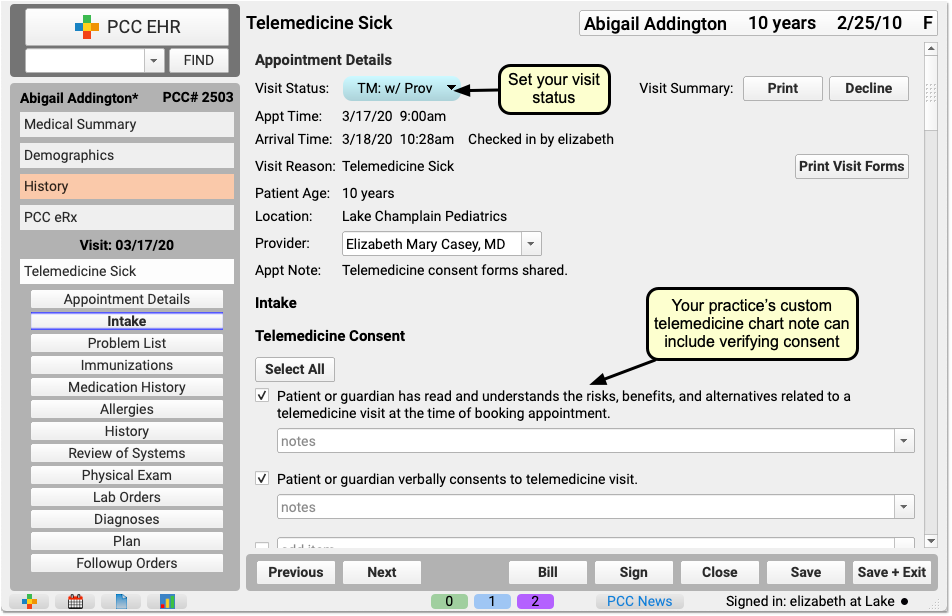This screenshot has height=616, width=952.
Task: Click Print Visit Forms
Action: click(x=852, y=166)
